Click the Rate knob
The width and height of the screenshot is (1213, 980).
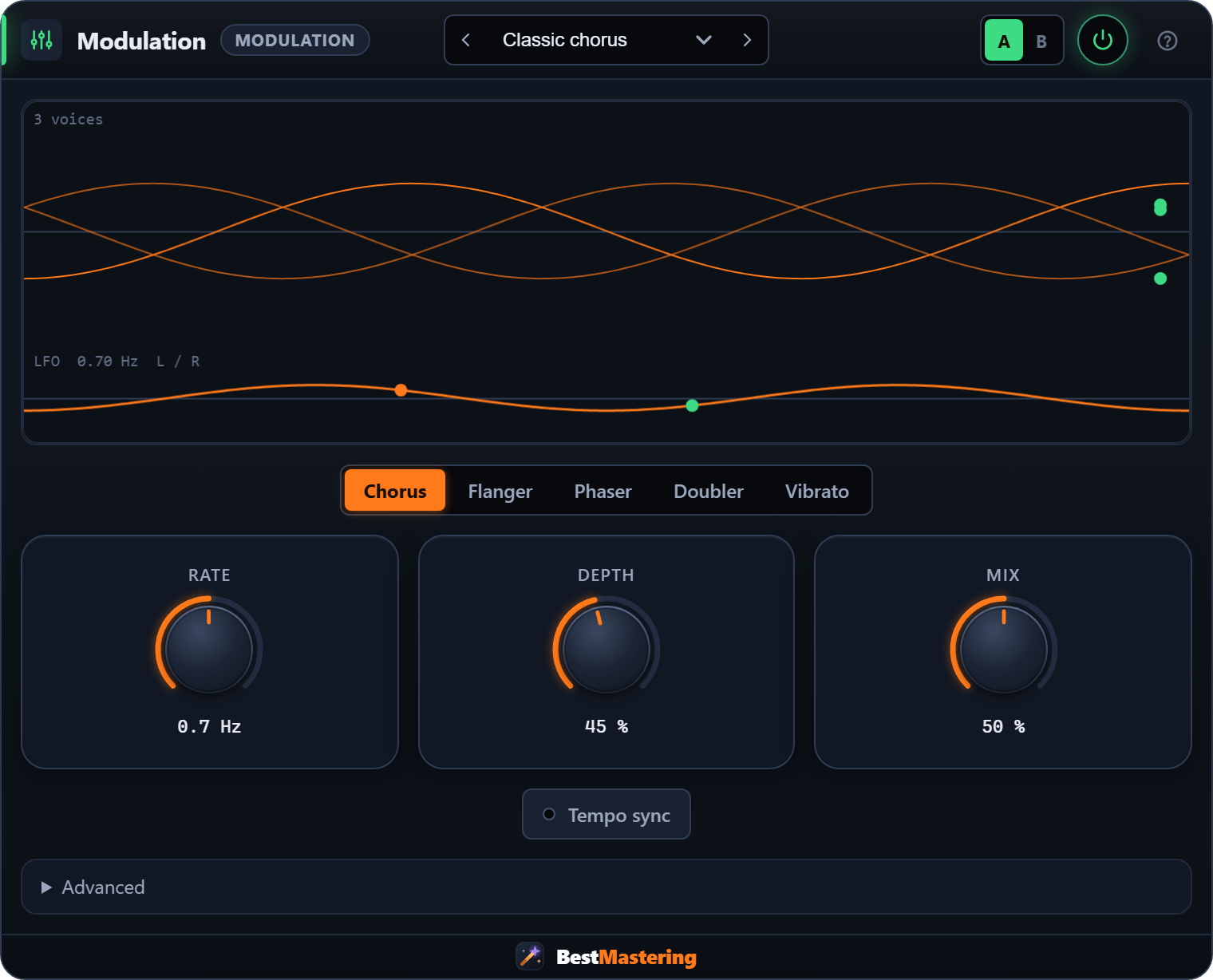pyautogui.click(x=209, y=650)
